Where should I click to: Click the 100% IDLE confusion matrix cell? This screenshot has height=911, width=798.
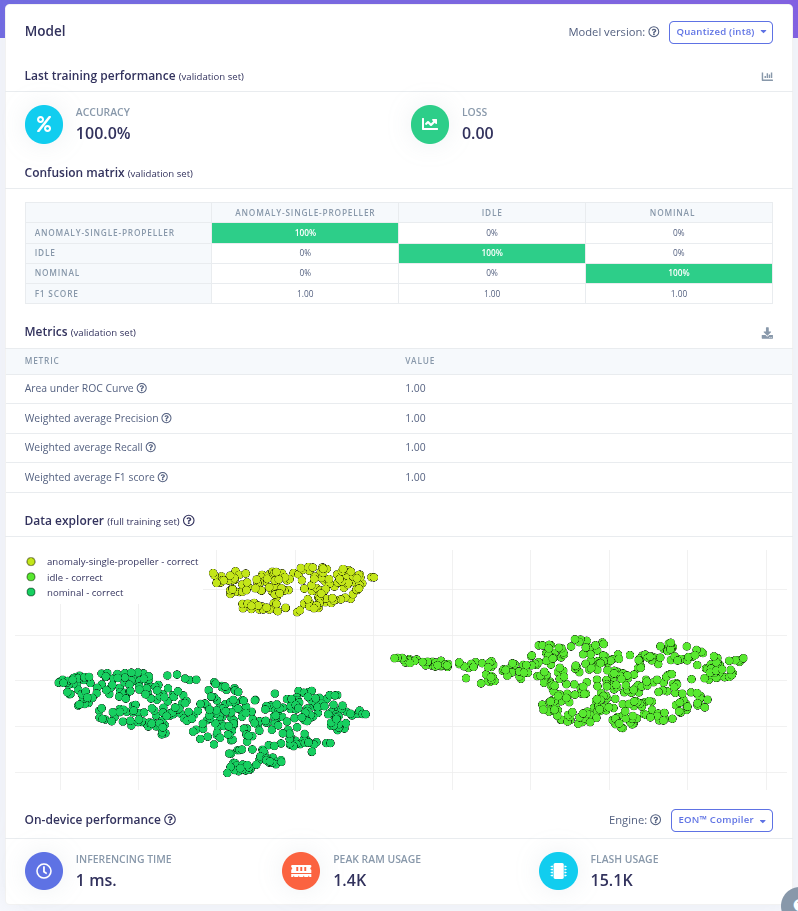pos(492,253)
